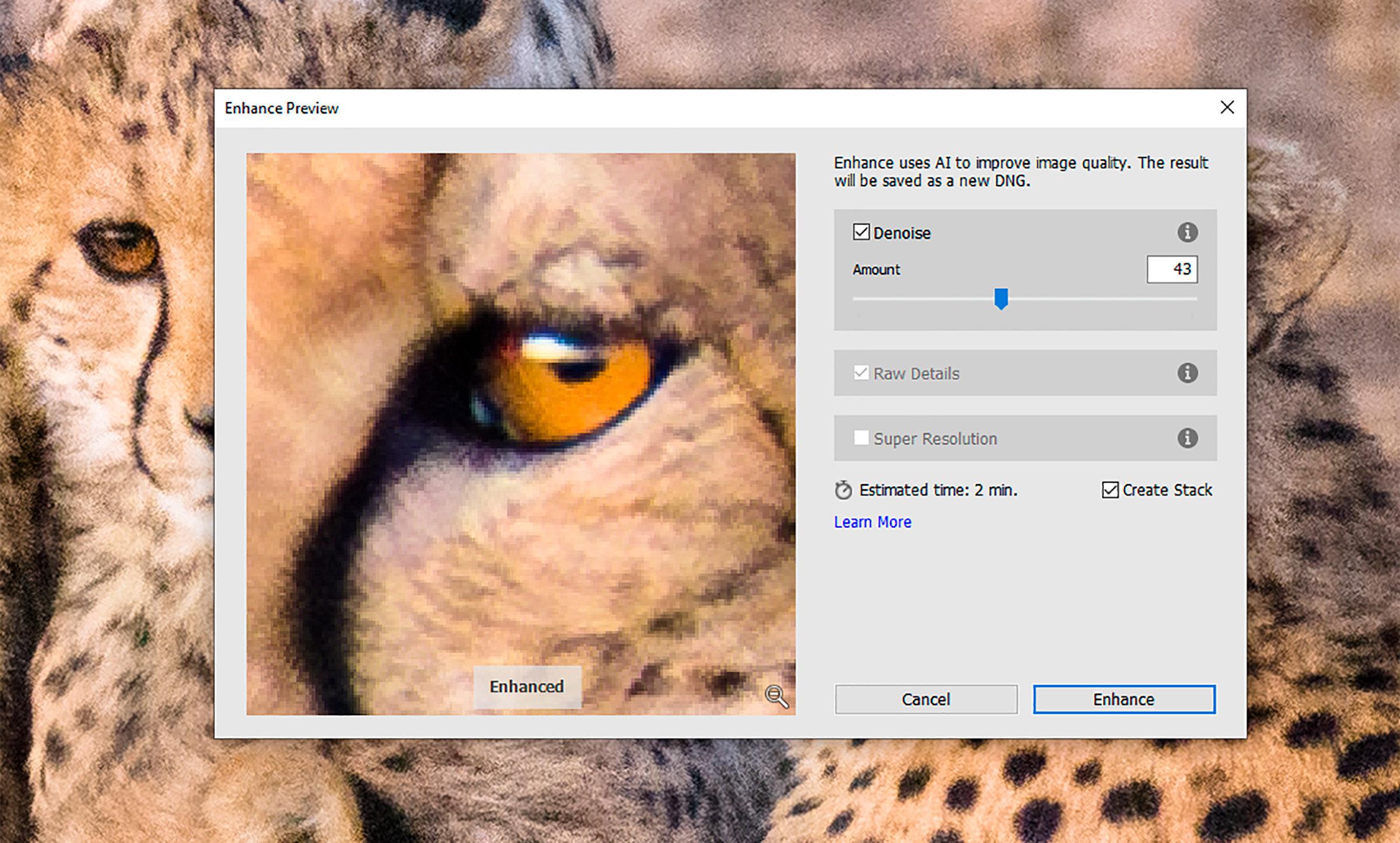Viewport: 1400px width, 843px height.
Task: Click the Raw Details info icon
Action: 1187,372
